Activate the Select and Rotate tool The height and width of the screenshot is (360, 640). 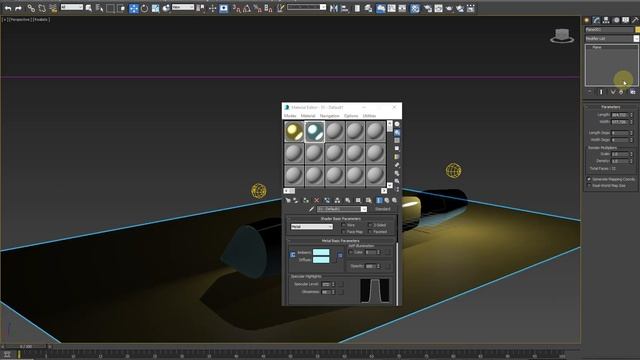coord(144,8)
